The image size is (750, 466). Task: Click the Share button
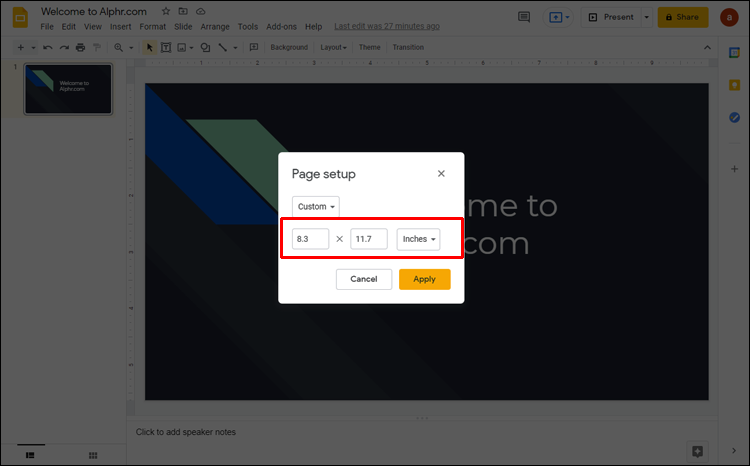click(683, 17)
